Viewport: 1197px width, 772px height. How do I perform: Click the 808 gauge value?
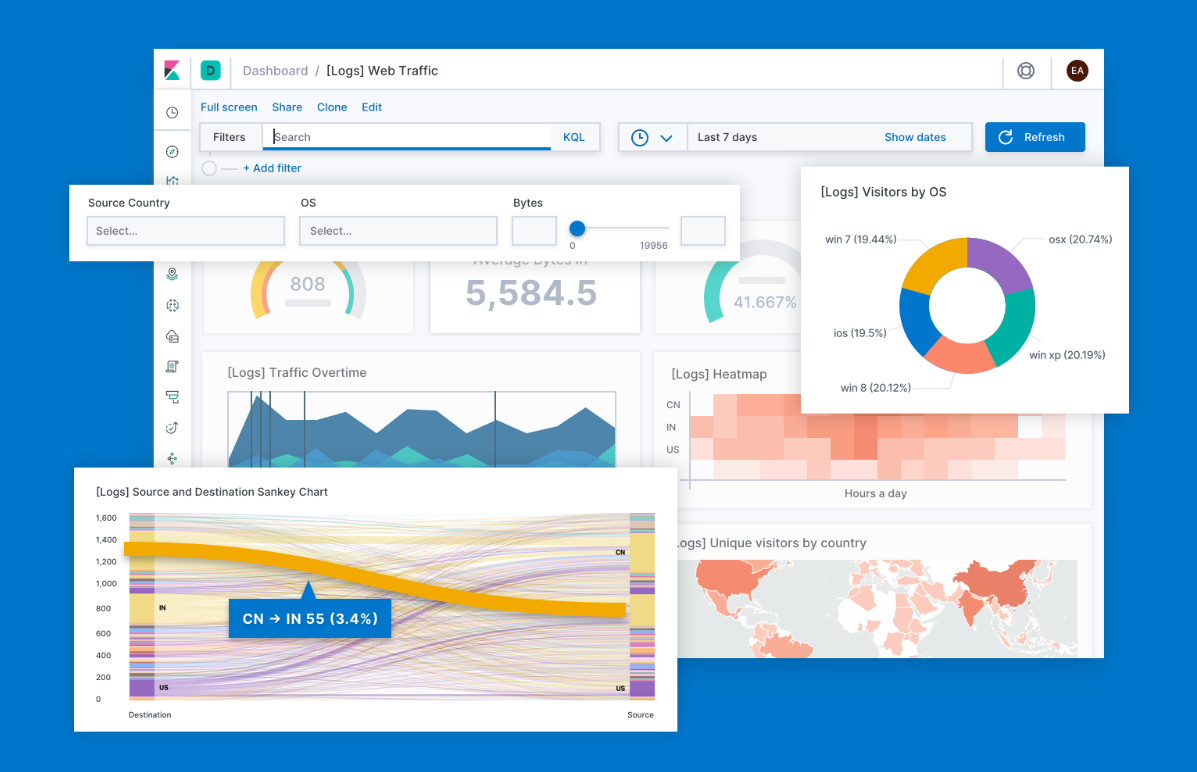click(308, 284)
